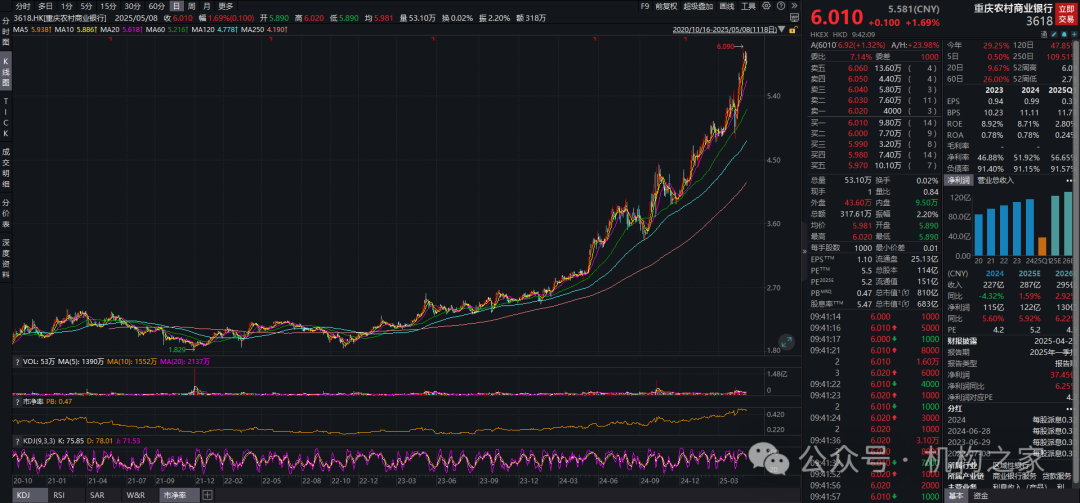The width and height of the screenshot is (1080, 503).
Task: Open the 成交明细 side tab
Action: pos(6,168)
